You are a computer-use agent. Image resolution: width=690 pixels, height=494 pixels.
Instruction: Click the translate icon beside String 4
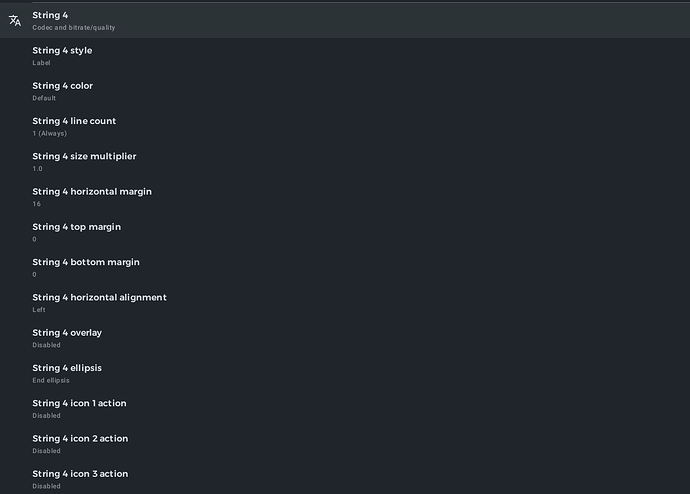coord(15,20)
